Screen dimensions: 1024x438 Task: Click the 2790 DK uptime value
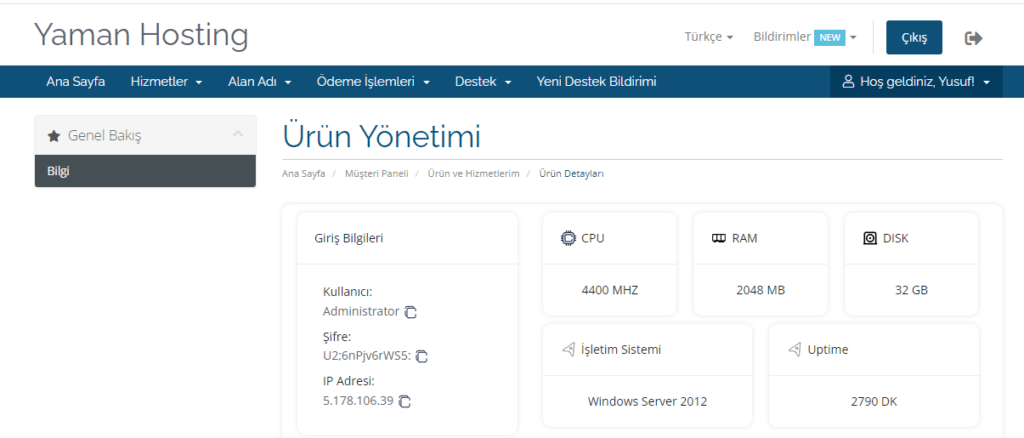coord(874,401)
